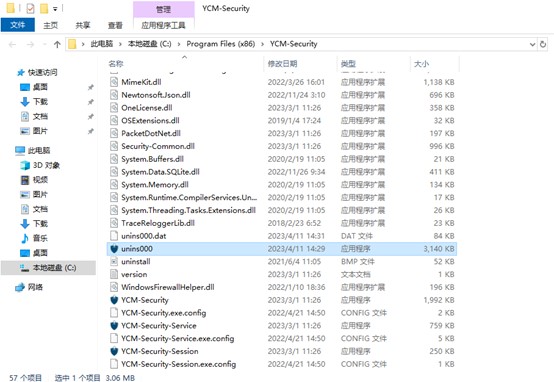554x382 pixels.
Task: Go to Program Files (x86) in breadcrumb
Action: pos(221,44)
